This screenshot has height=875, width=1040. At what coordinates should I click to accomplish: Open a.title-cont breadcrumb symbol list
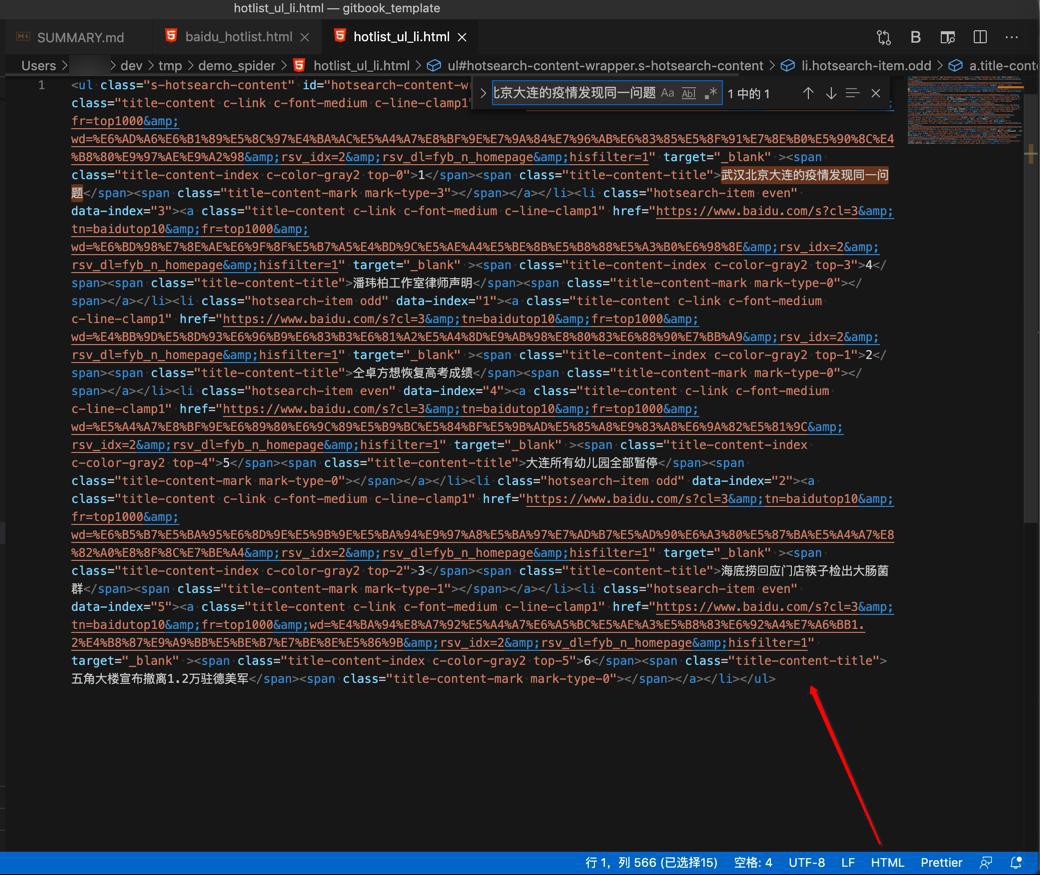click(1004, 66)
